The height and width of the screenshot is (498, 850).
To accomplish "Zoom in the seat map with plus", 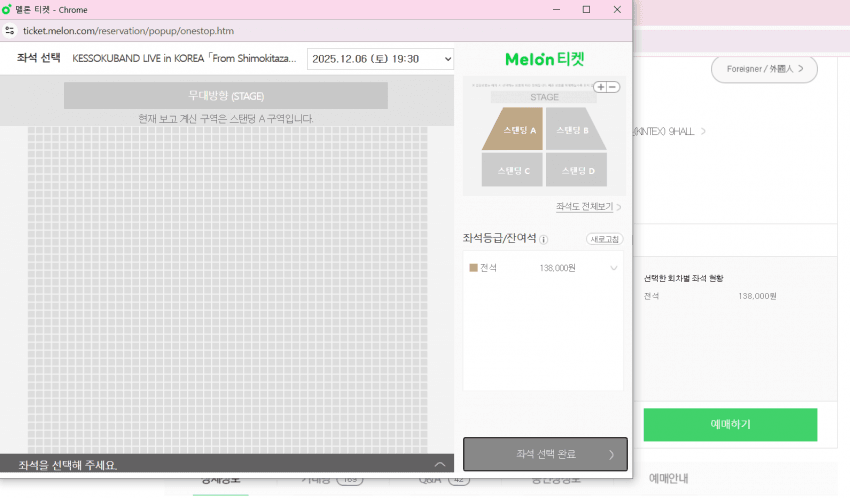I will [601, 87].
